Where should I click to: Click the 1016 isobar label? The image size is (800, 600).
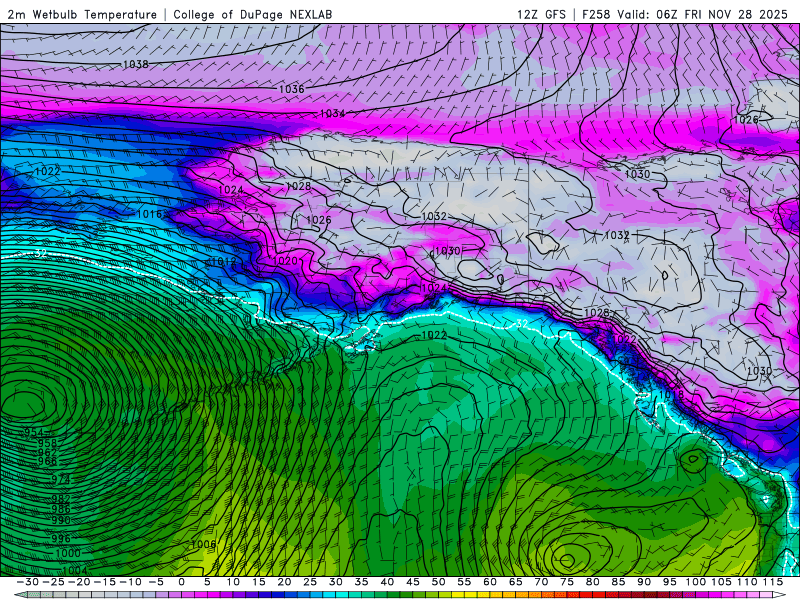point(149,214)
